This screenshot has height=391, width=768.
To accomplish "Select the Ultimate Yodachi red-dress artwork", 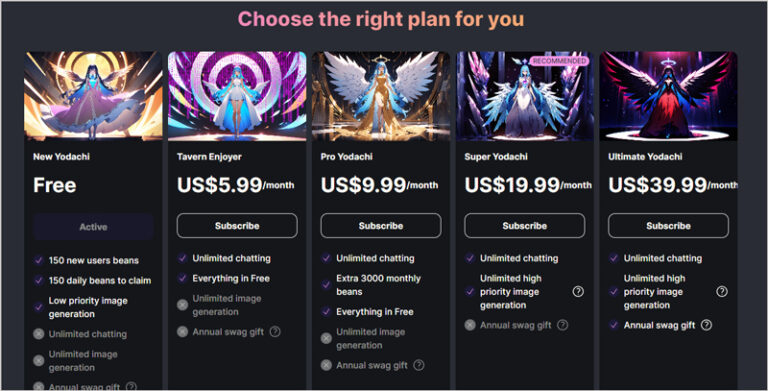I will [668, 96].
